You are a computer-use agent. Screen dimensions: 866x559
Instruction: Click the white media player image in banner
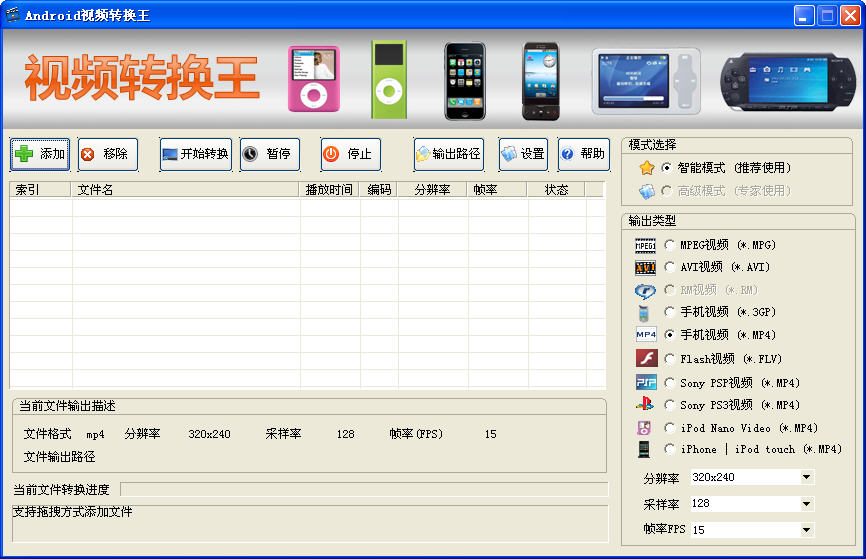tap(646, 81)
